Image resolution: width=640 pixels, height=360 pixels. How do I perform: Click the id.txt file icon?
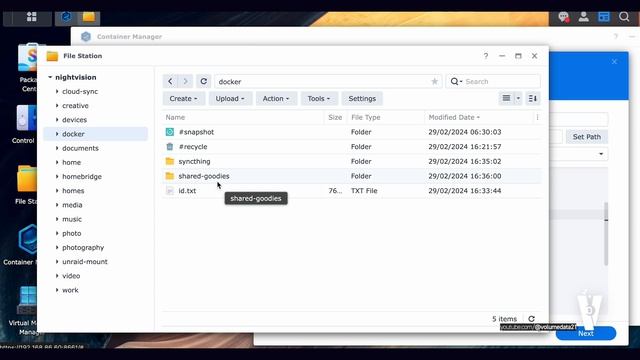tap(170, 191)
